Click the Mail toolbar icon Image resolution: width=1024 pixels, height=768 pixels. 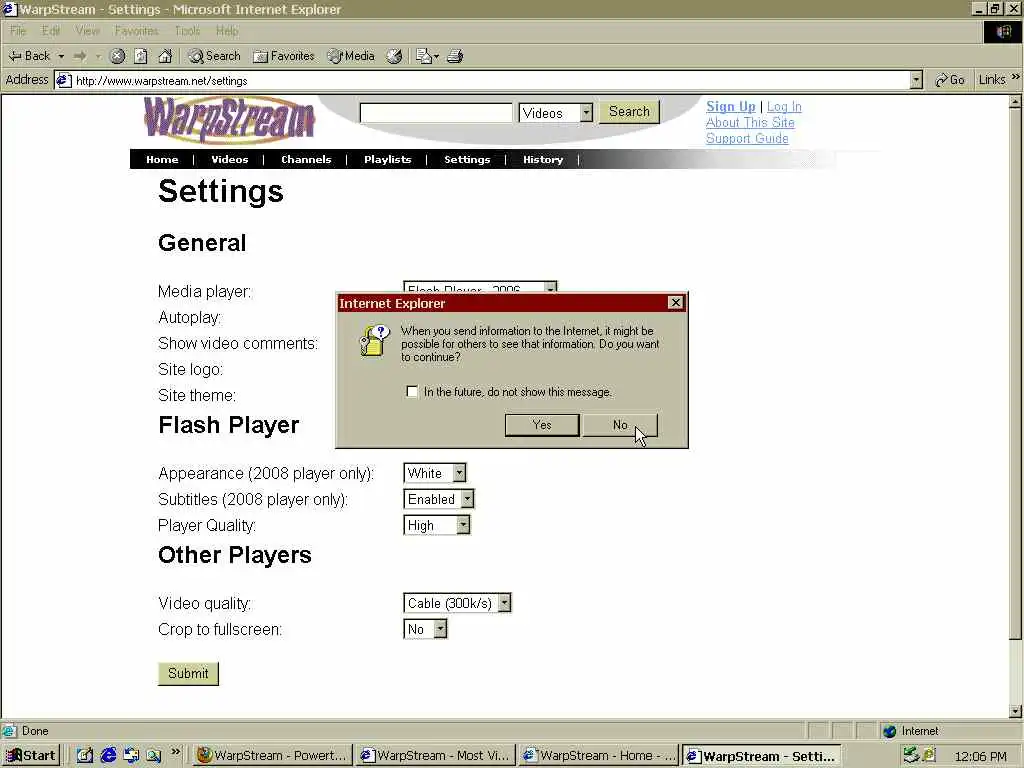pyautogui.click(x=424, y=56)
